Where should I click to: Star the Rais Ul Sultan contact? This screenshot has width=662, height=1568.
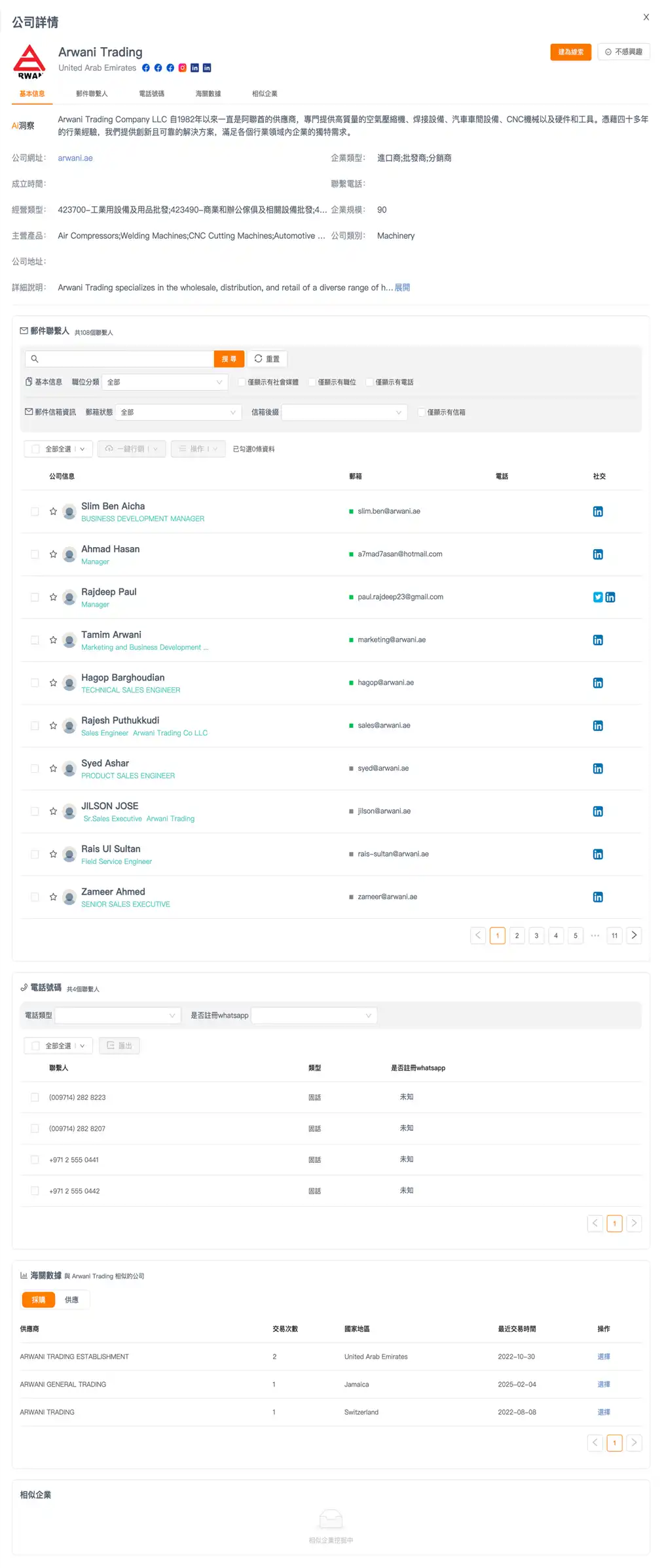53,854
